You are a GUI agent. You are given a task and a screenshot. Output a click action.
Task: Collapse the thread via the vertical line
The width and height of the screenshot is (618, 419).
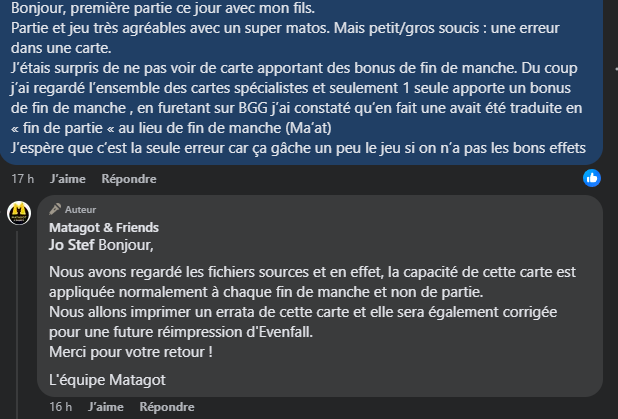tap(17, 325)
